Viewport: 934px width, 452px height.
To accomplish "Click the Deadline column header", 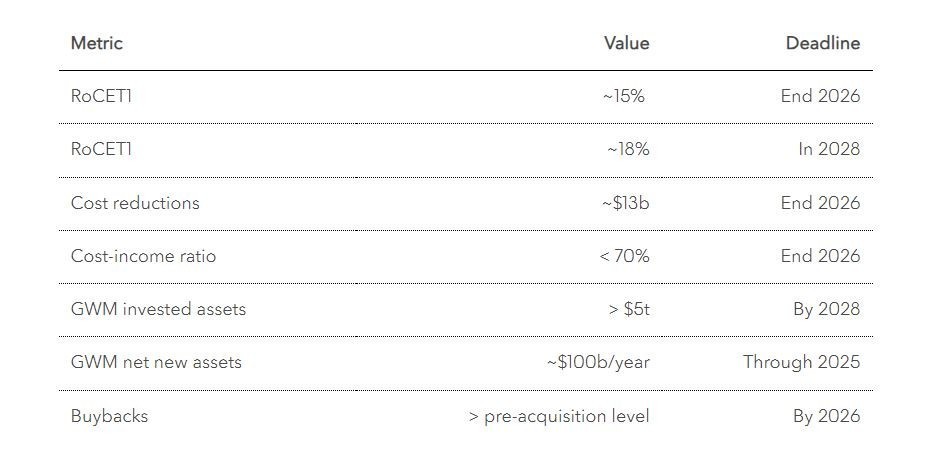I will [x=822, y=43].
